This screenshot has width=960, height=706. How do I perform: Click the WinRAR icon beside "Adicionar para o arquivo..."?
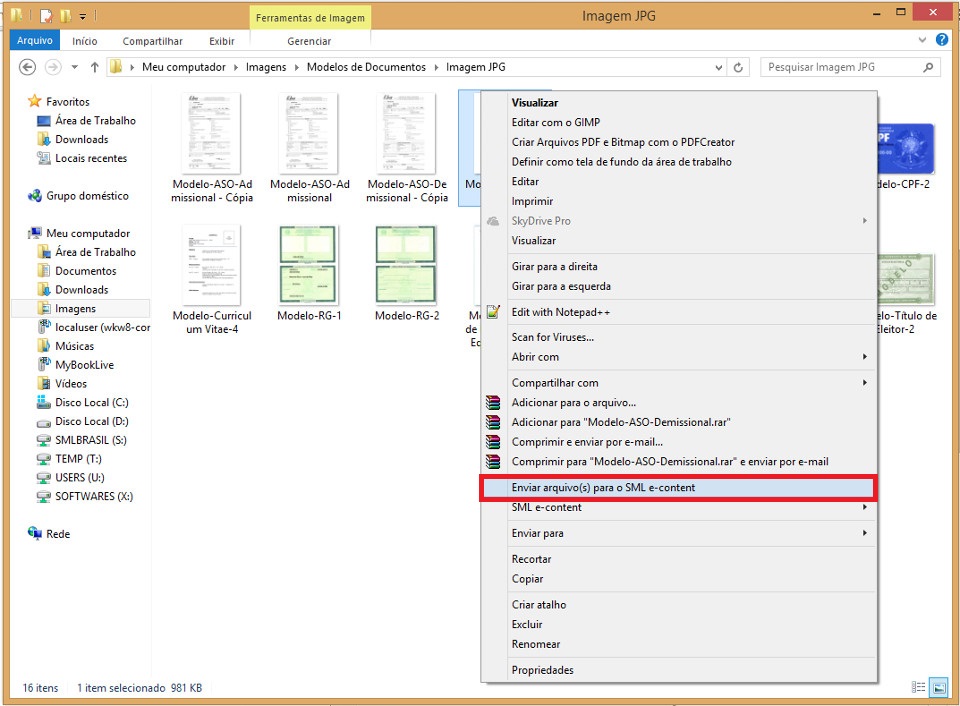click(x=493, y=402)
